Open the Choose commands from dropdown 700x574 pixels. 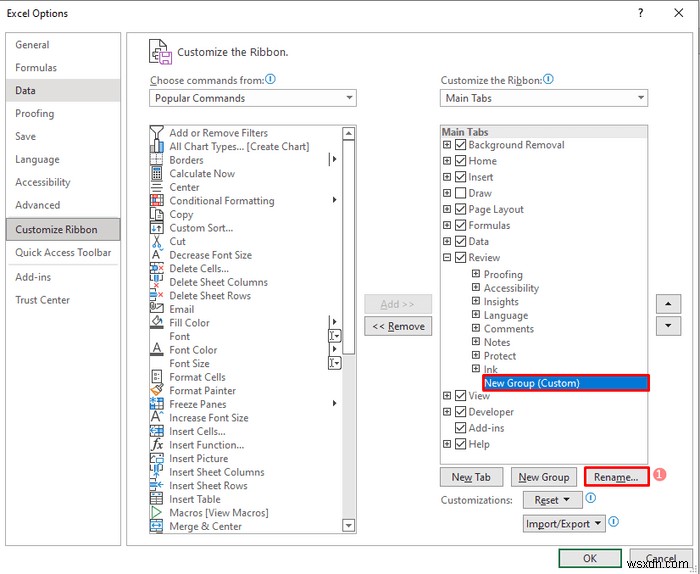[253, 98]
